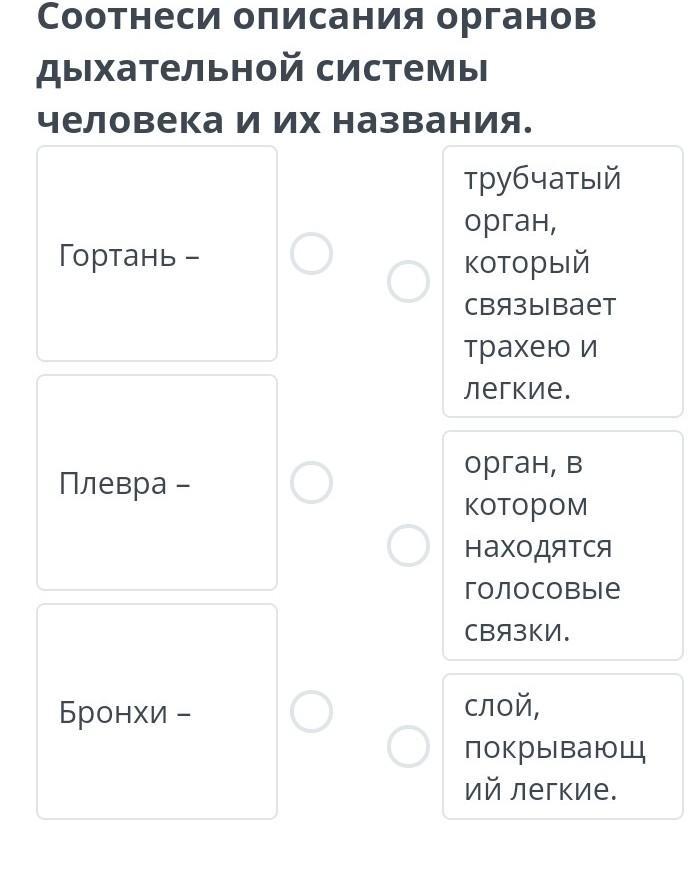Screen dimensions: 699x894
Task: Select circle beside 'трубчатый орган' description
Action: point(408,282)
